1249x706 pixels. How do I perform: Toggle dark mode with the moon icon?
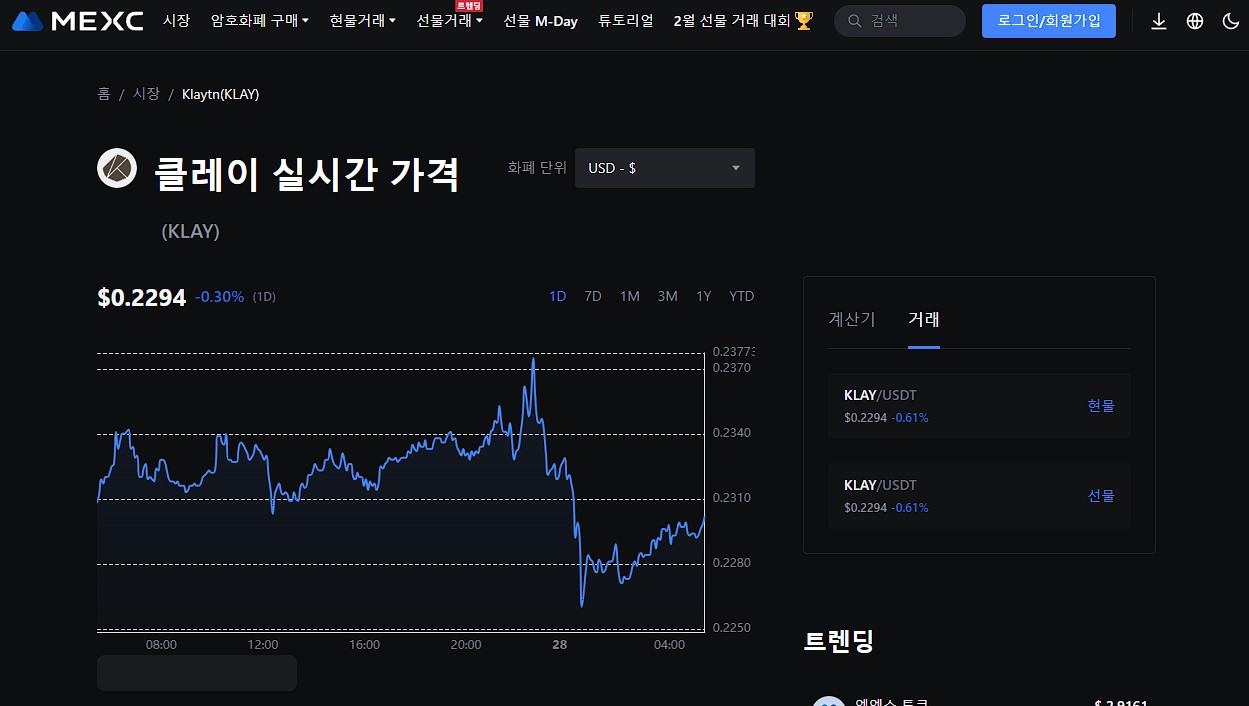tap(1231, 20)
